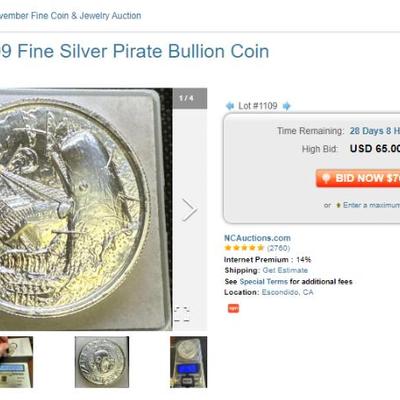400x400 pixels.
Task: Select the leftmost tester device thumbnail
Action: coord(16,362)
